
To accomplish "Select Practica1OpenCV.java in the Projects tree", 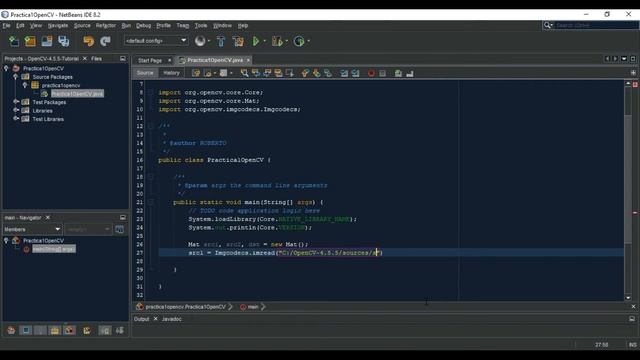I will pos(77,93).
